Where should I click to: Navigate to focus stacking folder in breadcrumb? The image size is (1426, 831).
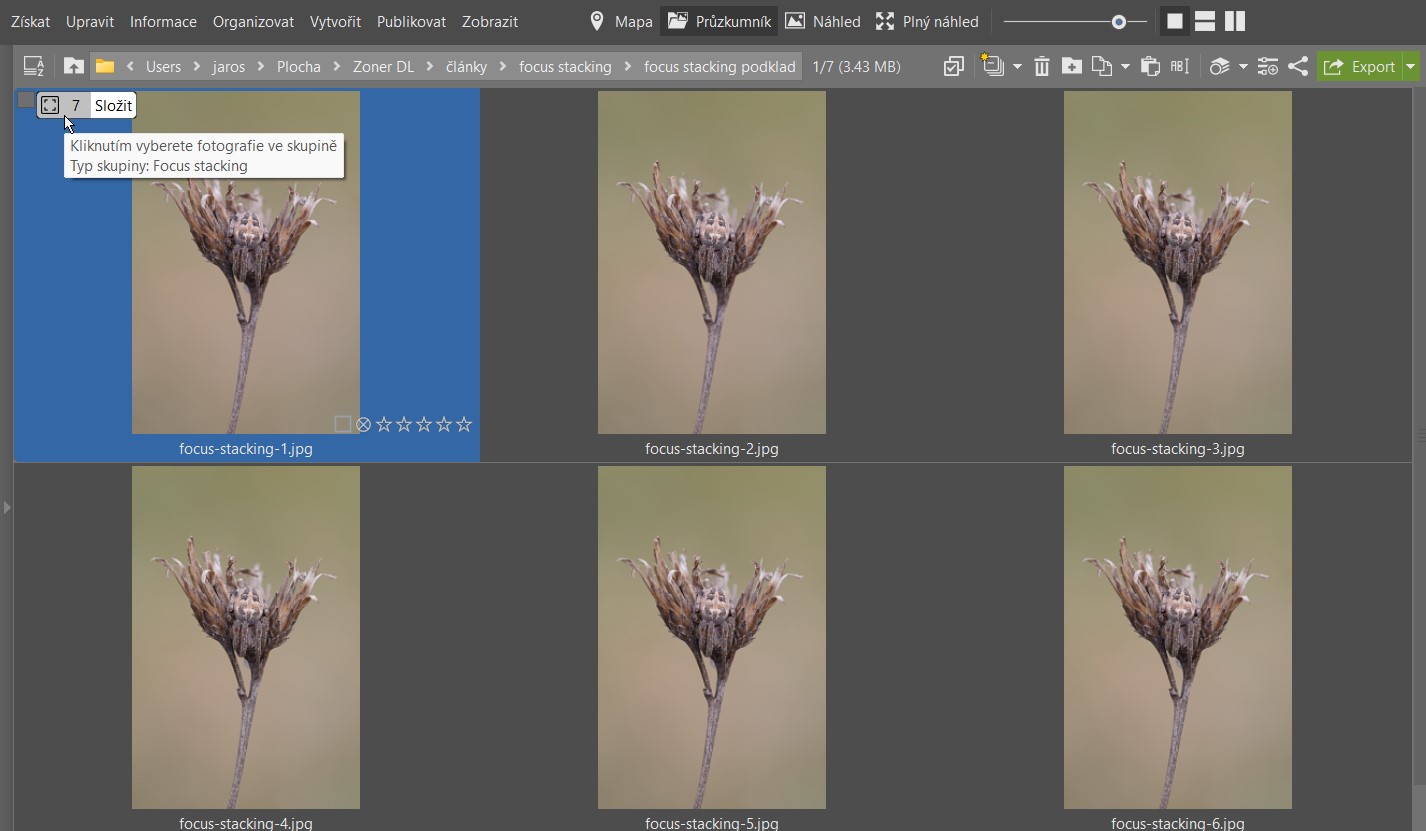565,67
